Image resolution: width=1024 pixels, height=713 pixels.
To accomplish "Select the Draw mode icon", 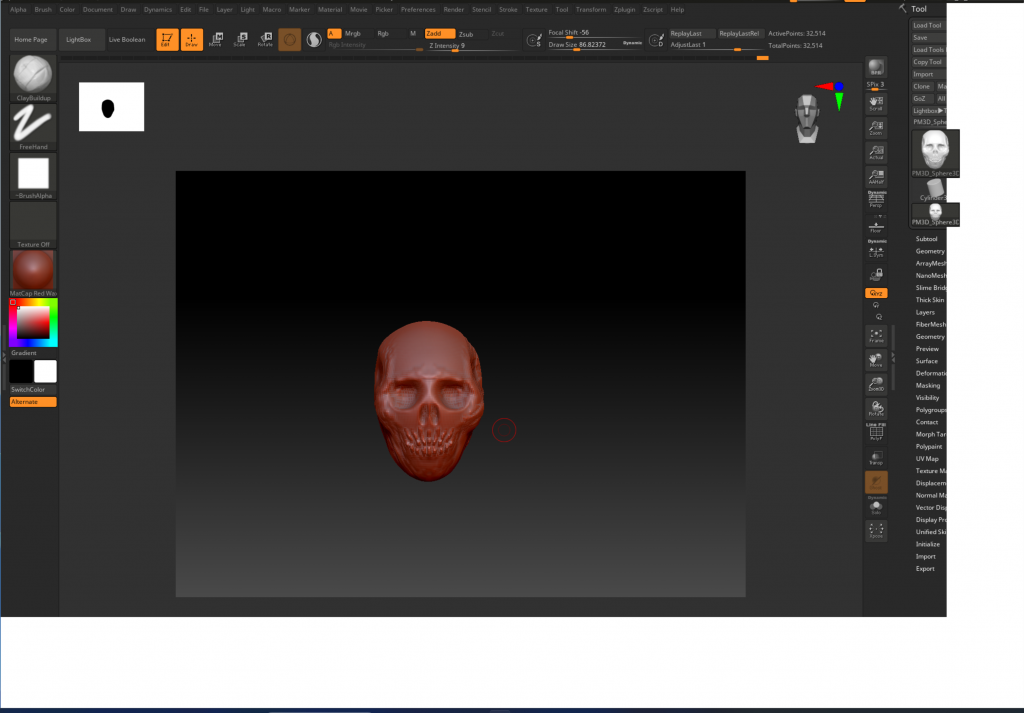I will tap(191, 40).
